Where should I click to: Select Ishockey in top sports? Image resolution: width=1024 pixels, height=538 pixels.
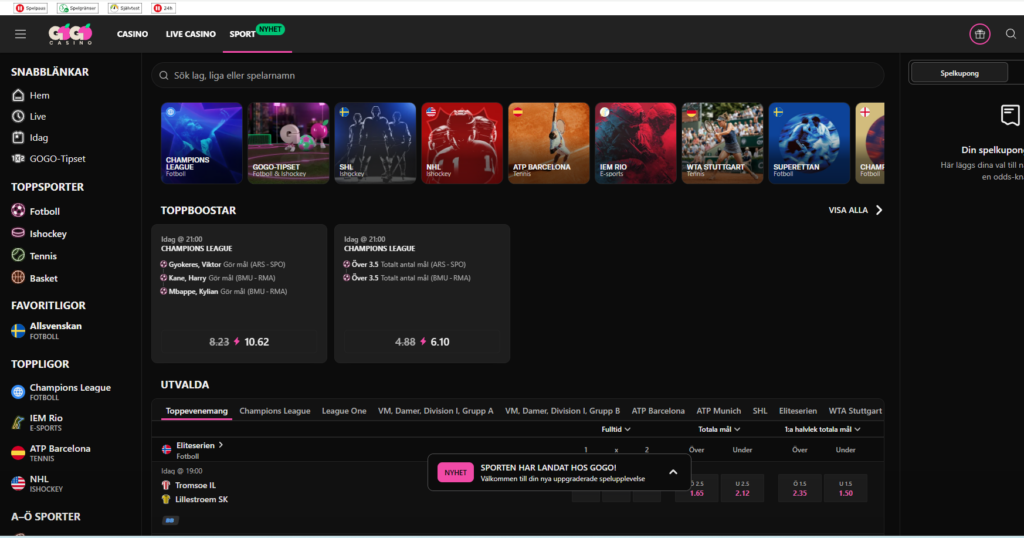point(39,233)
